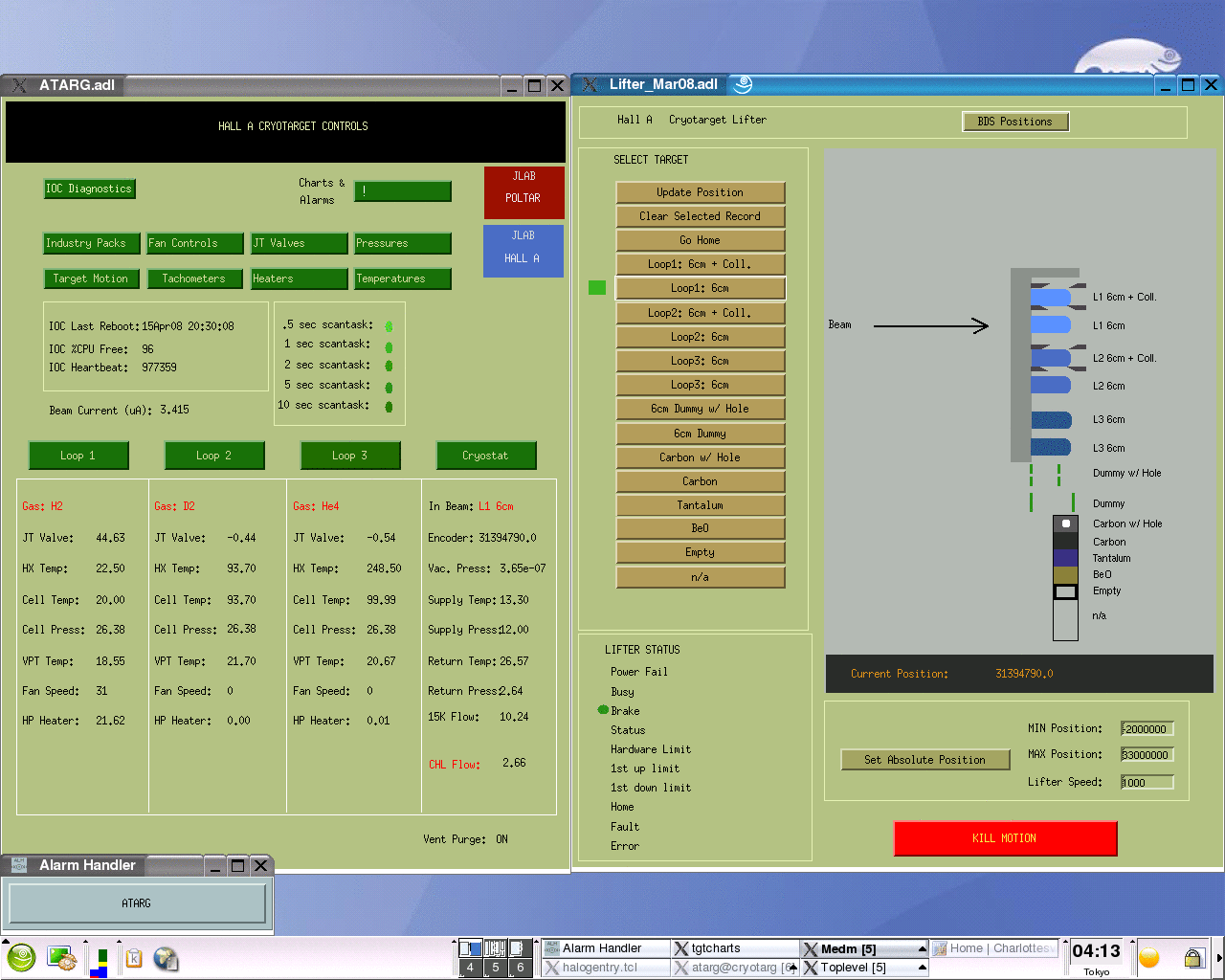Click the MAX Position input field
The height and width of the screenshot is (980, 1225).
point(1147,755)
